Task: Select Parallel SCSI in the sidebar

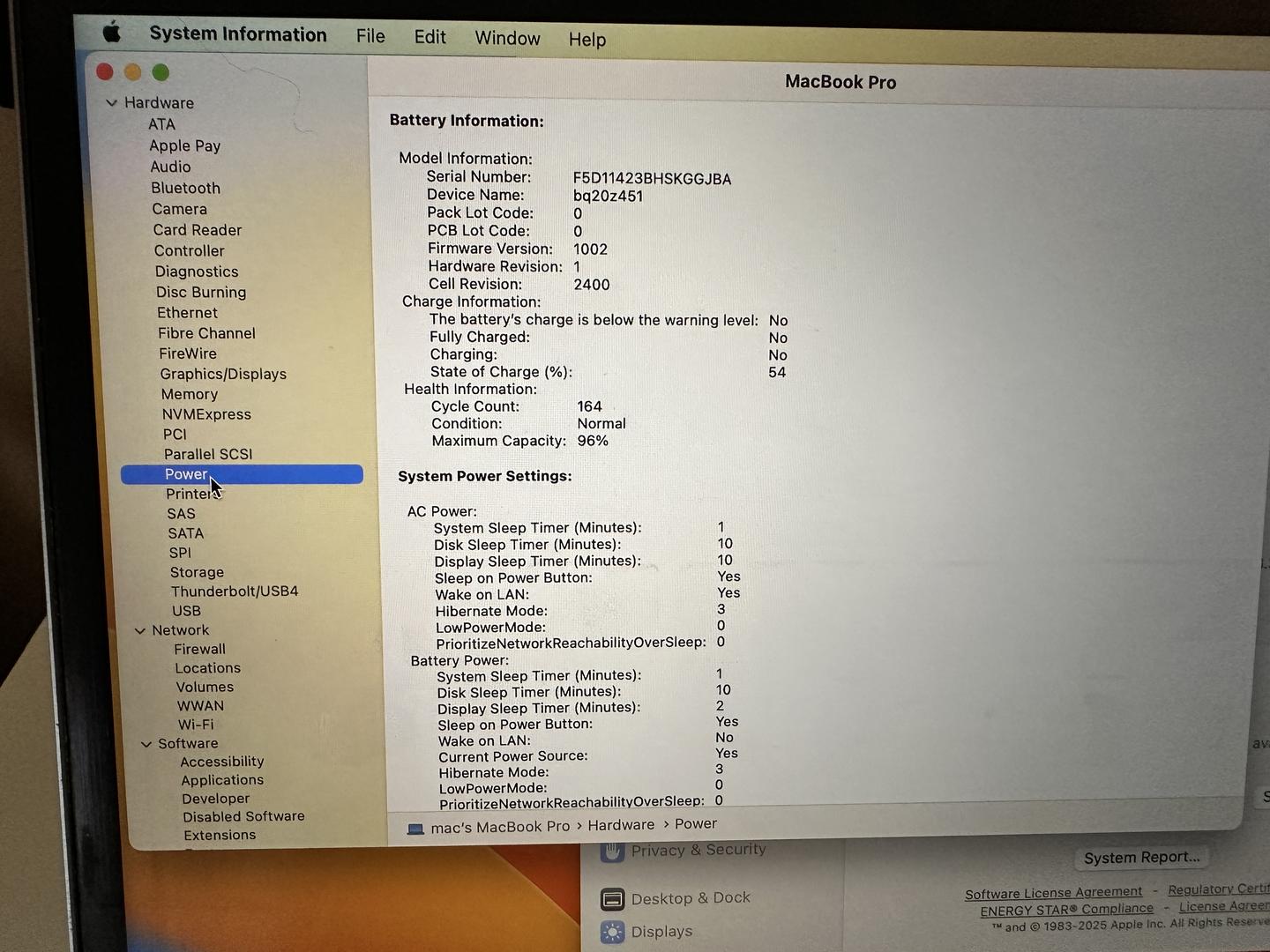Action: coord(208,454)
